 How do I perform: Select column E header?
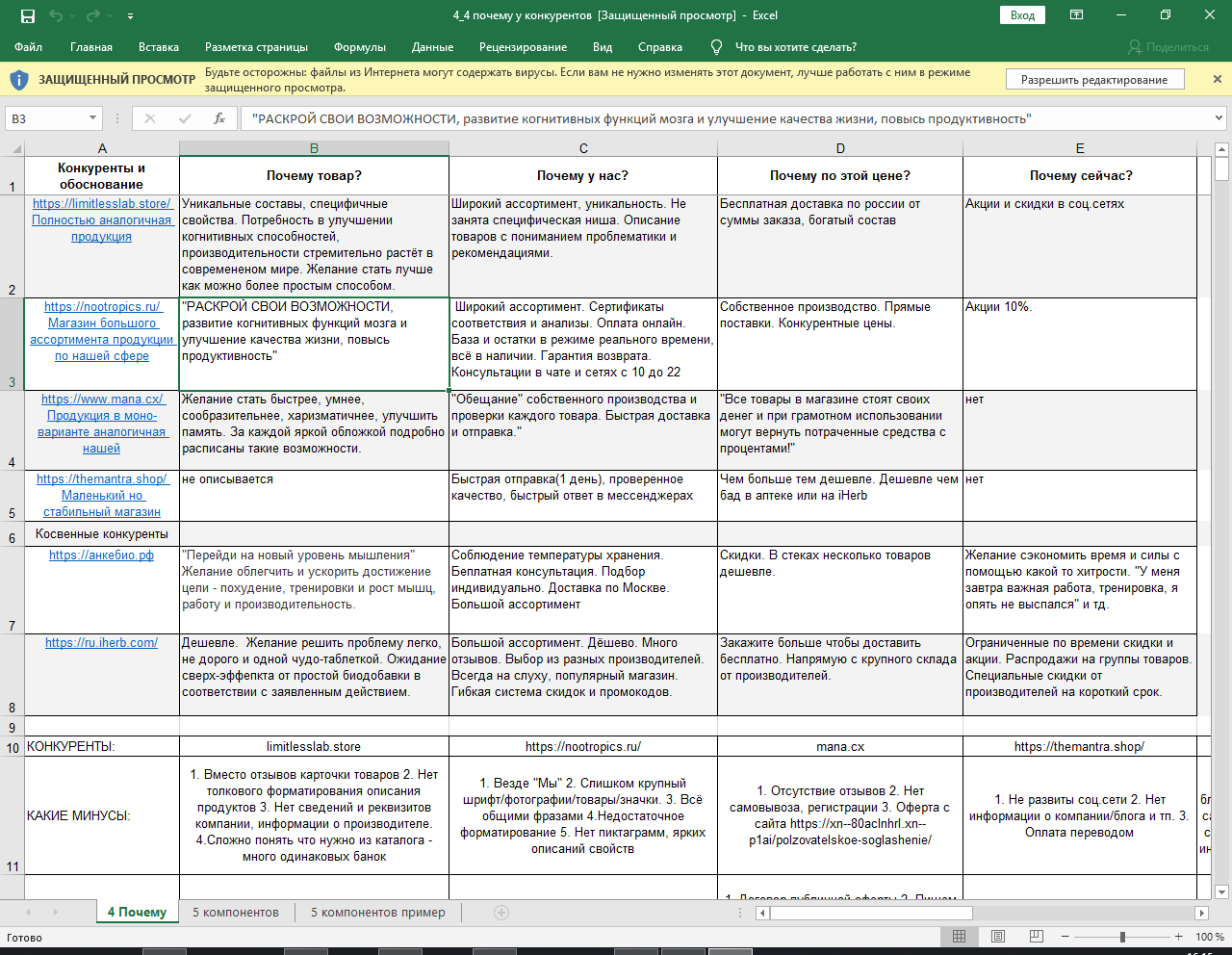(1080, 148)
